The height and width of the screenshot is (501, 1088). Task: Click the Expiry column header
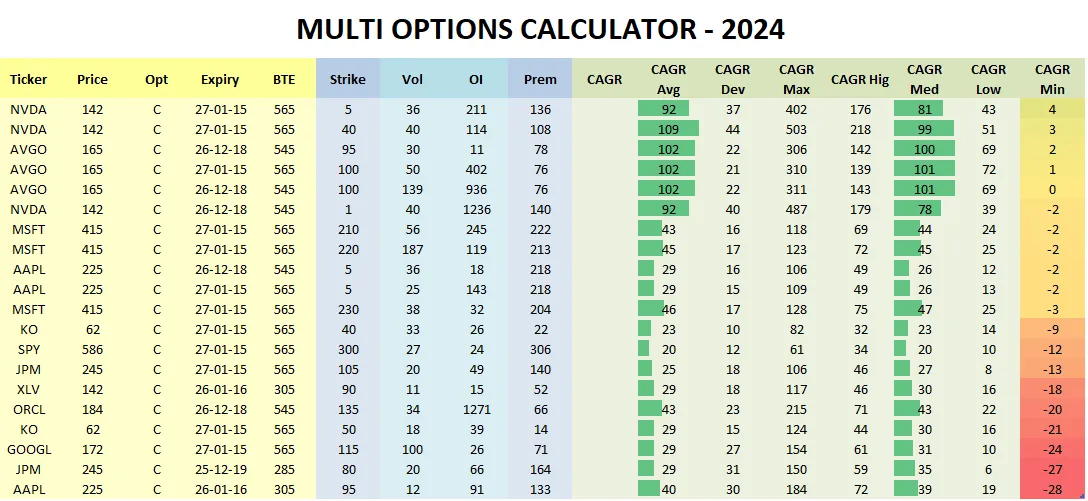click(220, 79)
